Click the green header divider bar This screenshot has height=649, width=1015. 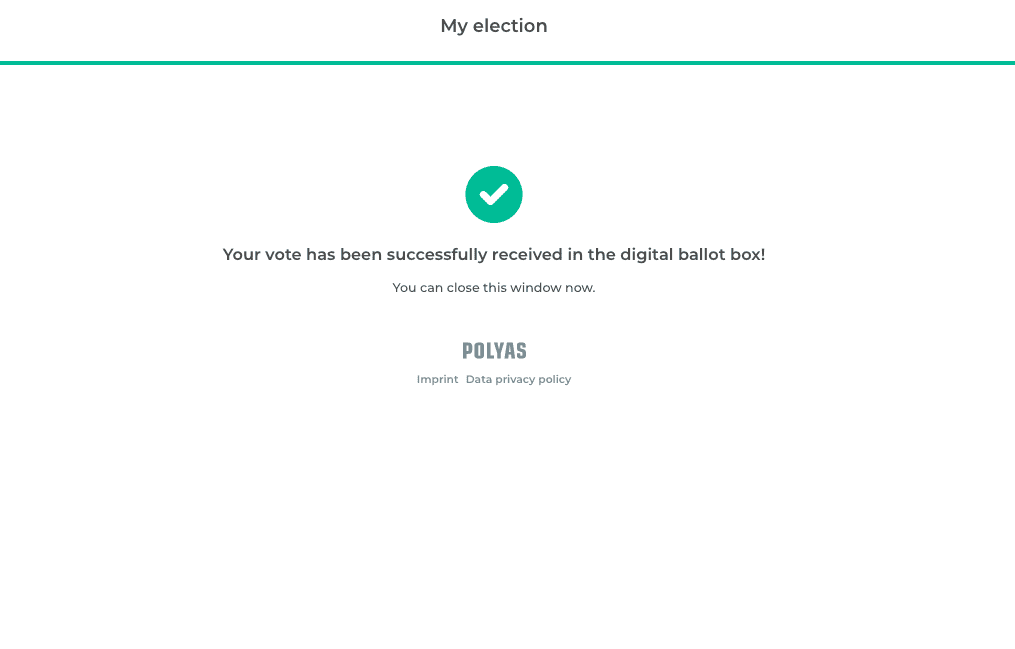click(507, 63)
